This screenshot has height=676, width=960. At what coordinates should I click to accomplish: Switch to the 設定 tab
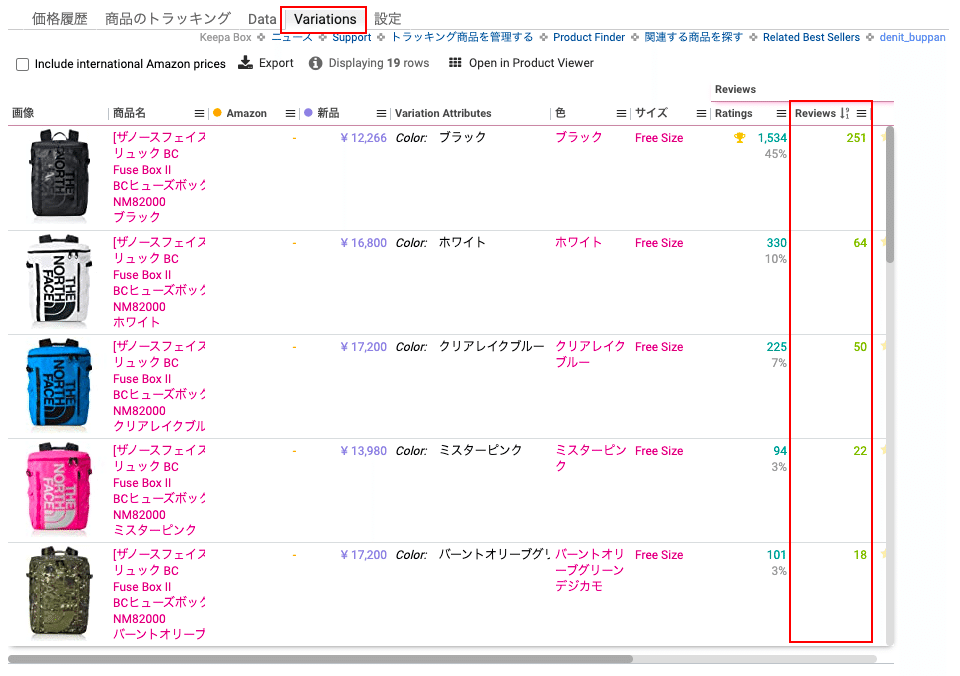[388, 19]
